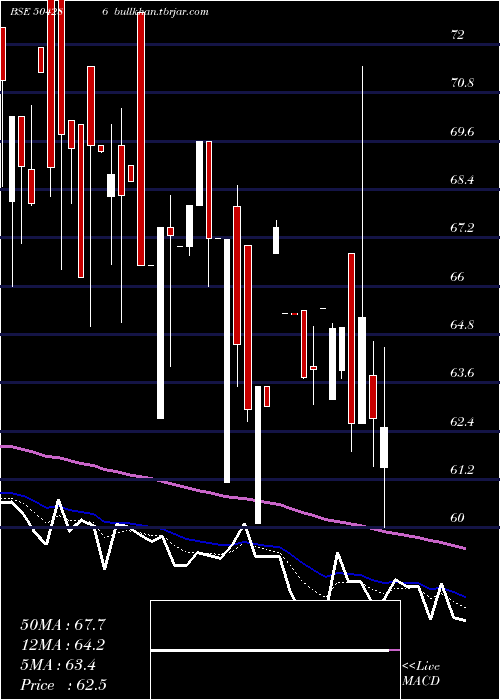Click the 64.8 price axis label

462,325
